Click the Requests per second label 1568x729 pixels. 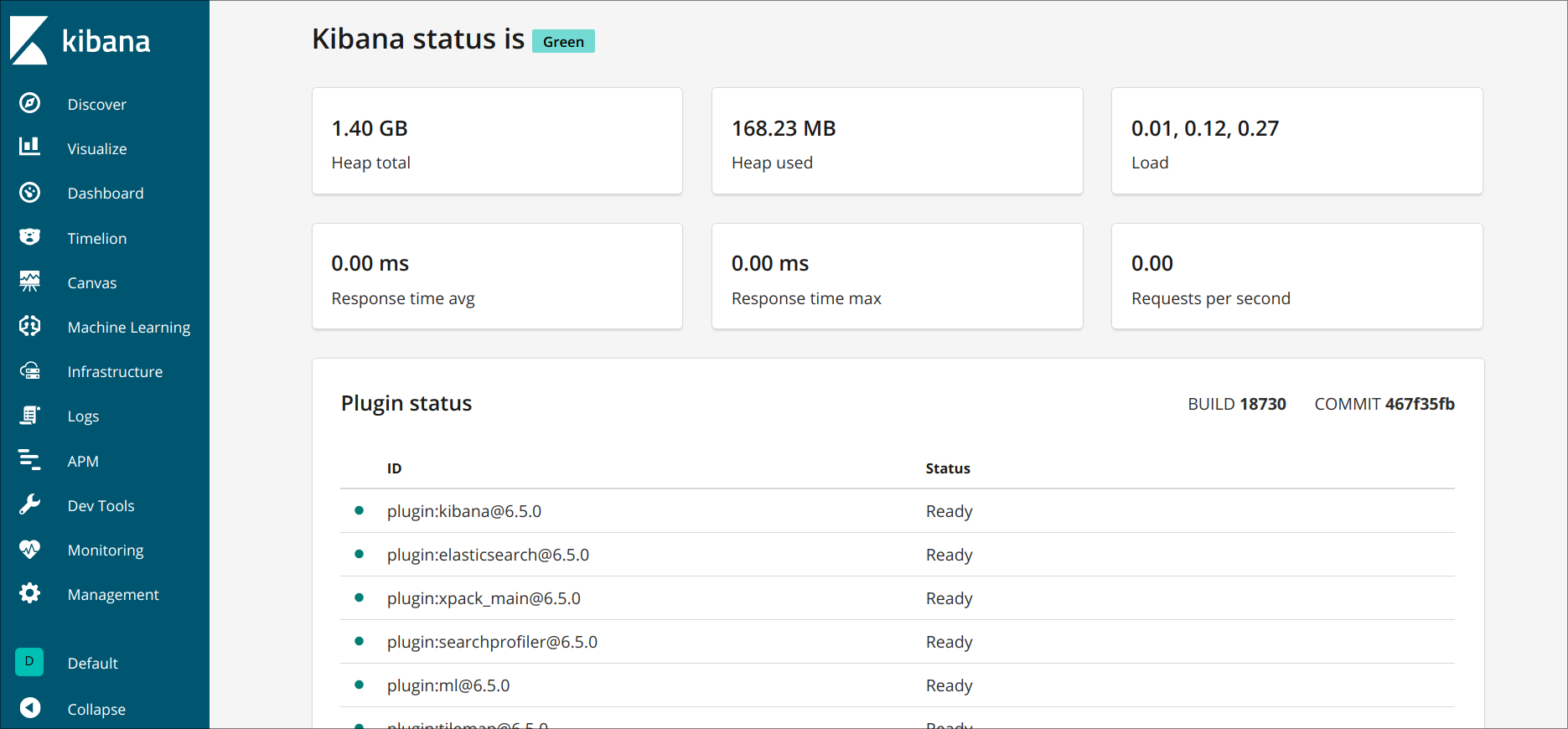click(x=1211, y=298)
